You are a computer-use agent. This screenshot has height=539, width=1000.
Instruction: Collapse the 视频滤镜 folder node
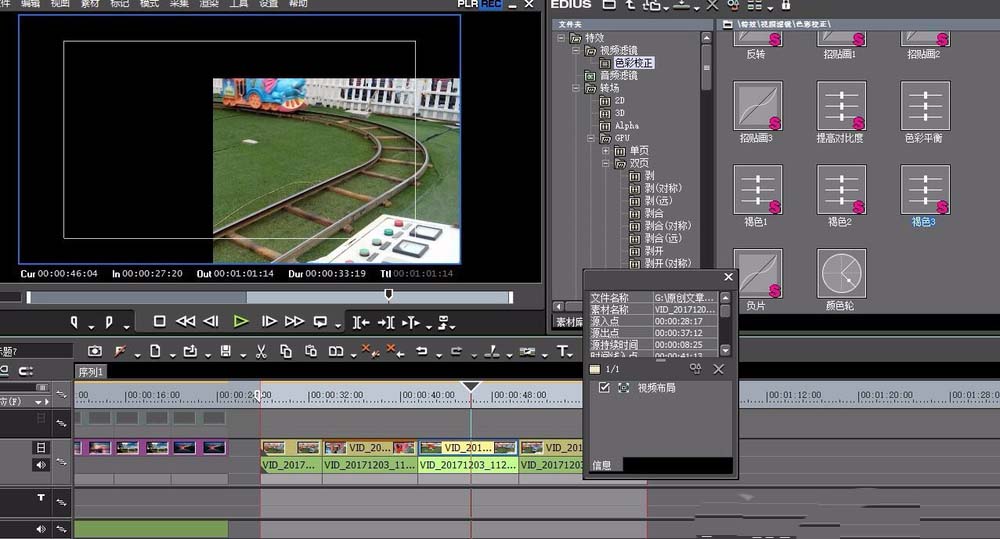click(x=575, y=50)
